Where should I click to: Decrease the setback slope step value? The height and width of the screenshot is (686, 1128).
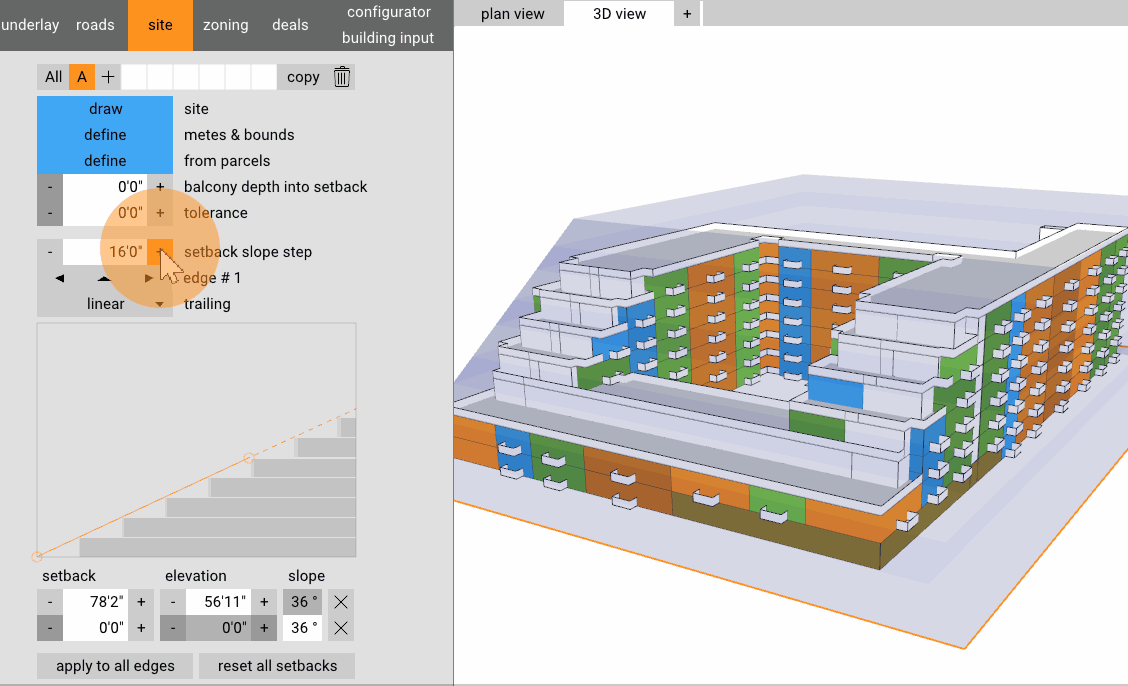tap(50, 252)
